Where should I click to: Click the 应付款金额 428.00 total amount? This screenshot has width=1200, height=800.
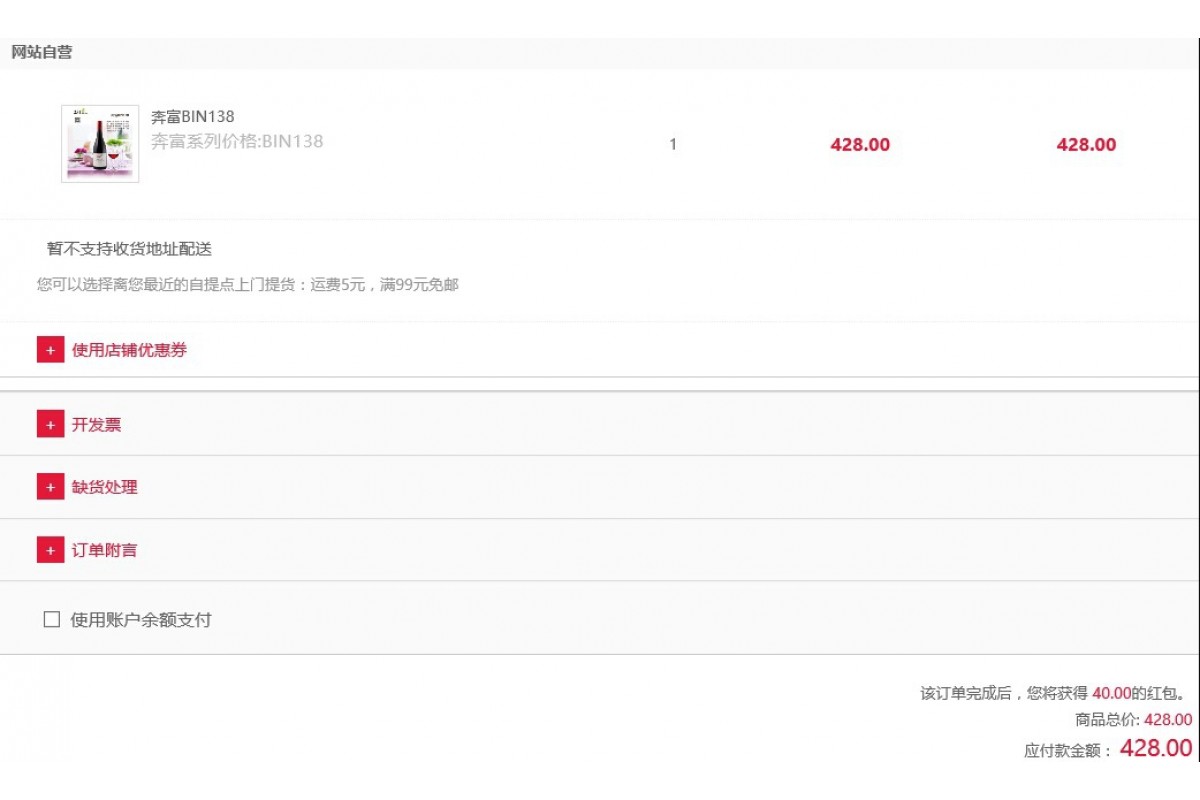[1156, 748]
